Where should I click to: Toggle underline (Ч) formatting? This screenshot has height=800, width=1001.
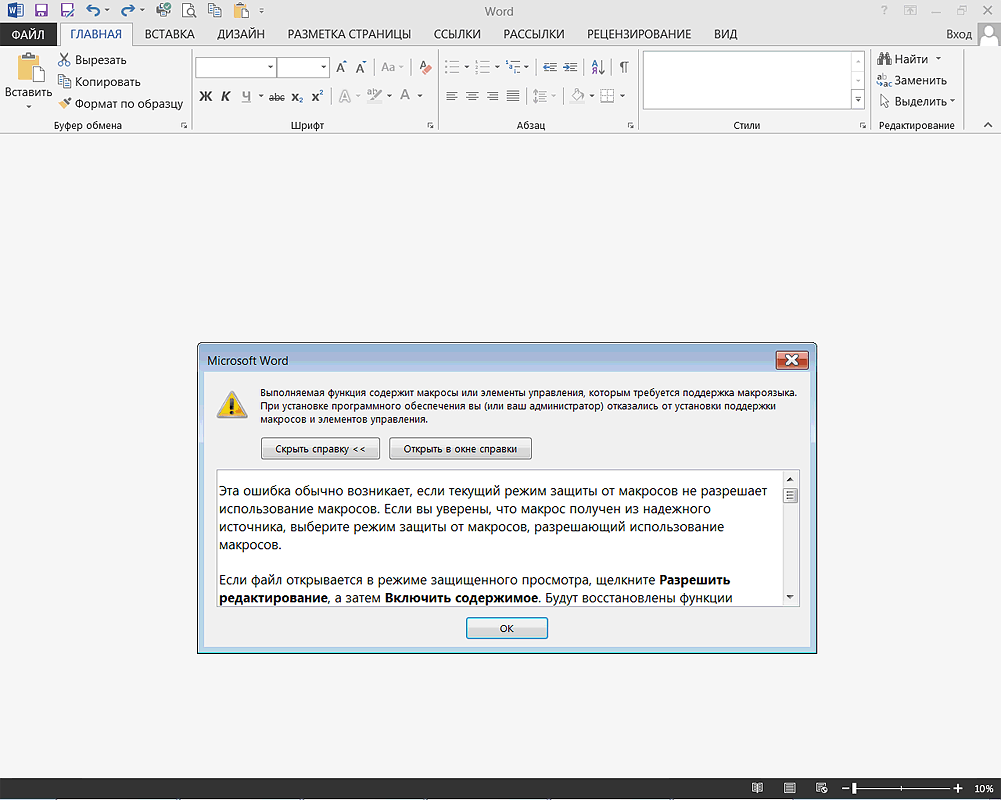pyautogui.click(x=246, y=96)
